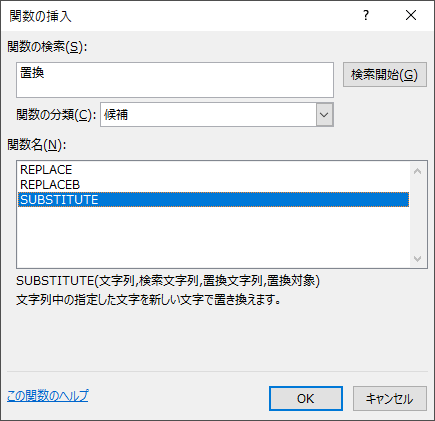This screenshot has width=435, height=421.
Task: Open the category combo box showing 候補
Action: click(217, 115)
